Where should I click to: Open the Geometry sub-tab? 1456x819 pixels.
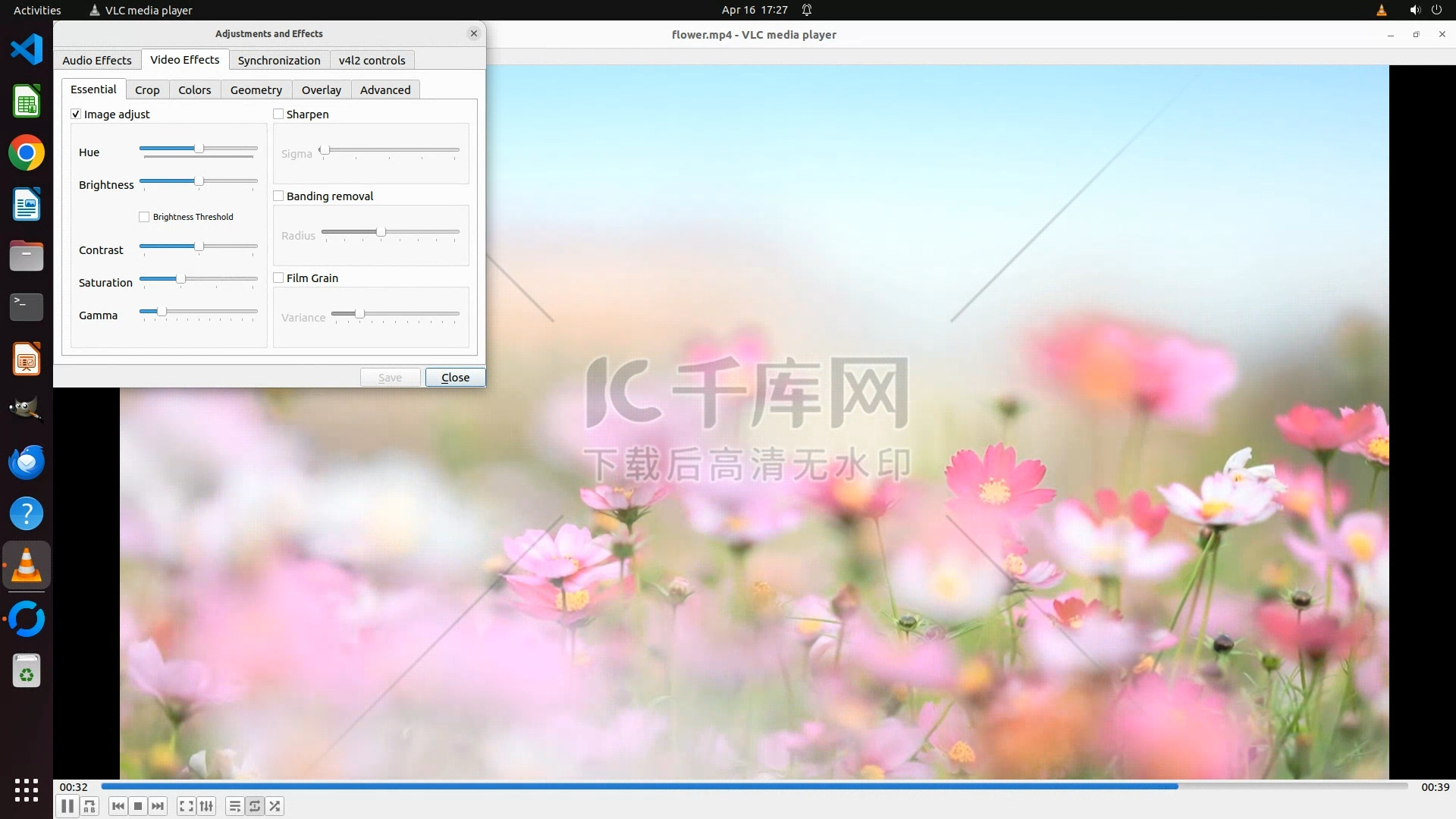tap(256, 89)
